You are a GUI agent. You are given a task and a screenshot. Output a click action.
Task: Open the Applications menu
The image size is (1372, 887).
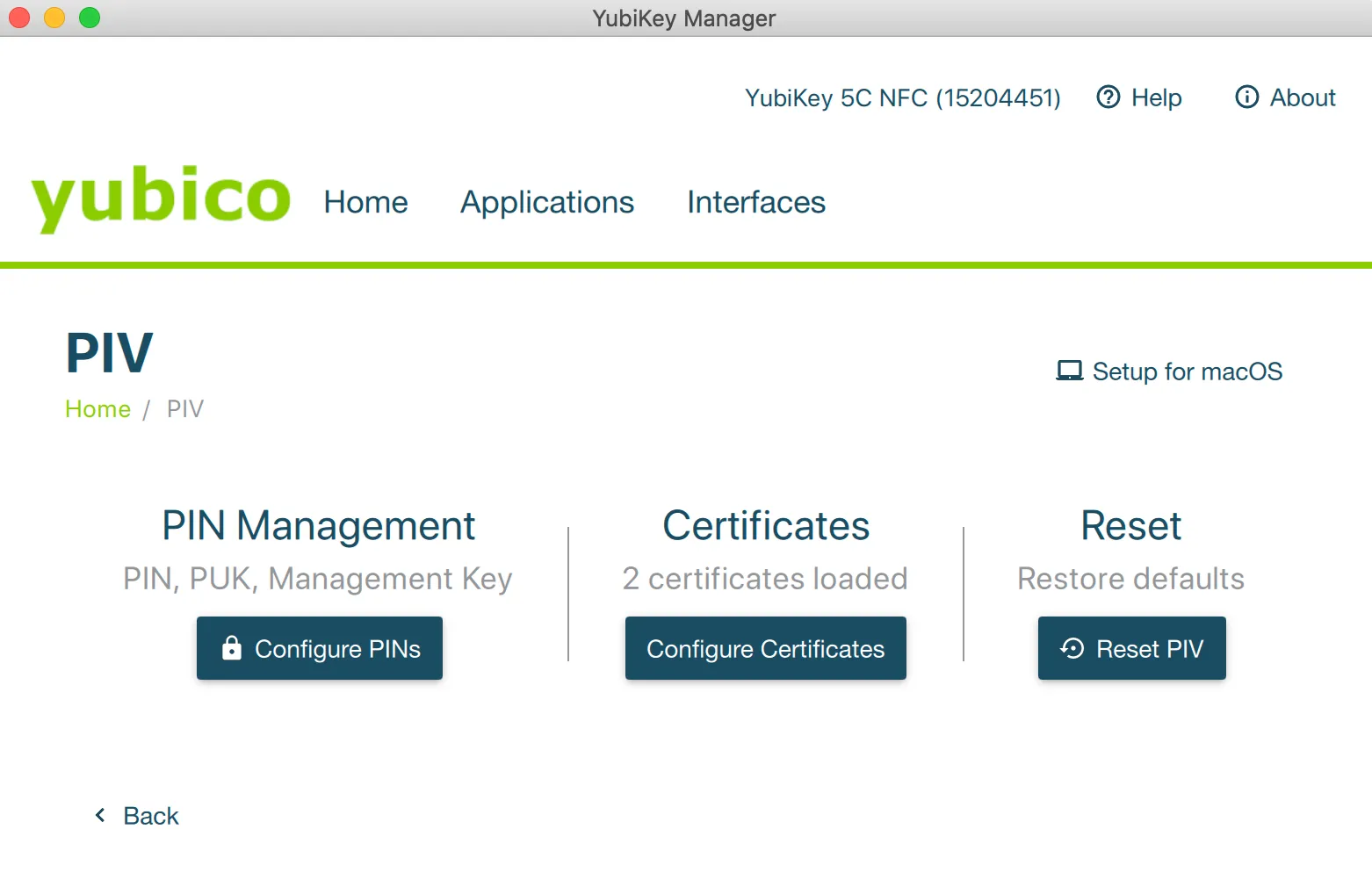click(x=546, y=202)
